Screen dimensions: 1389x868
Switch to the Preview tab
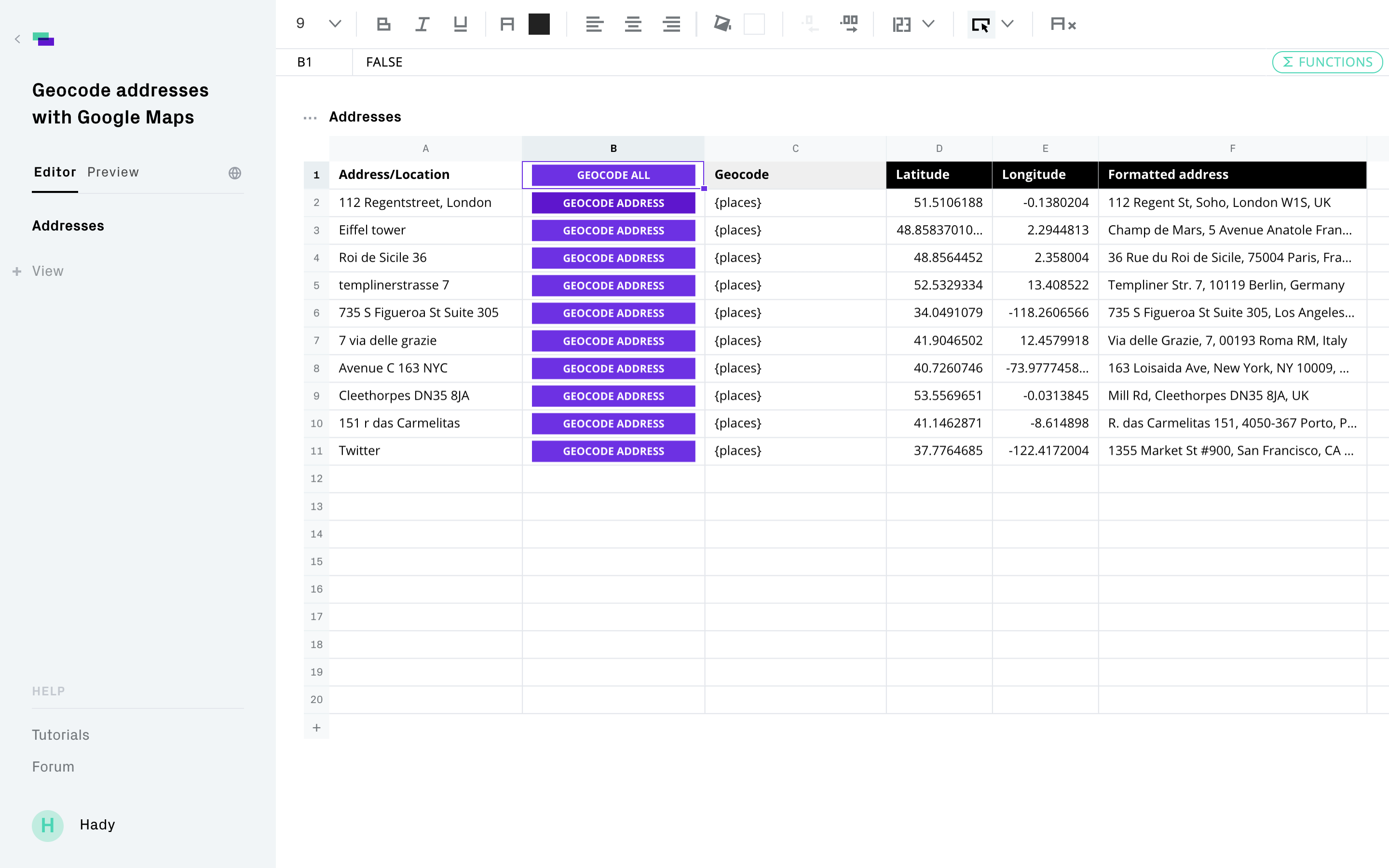coord(112,172)
